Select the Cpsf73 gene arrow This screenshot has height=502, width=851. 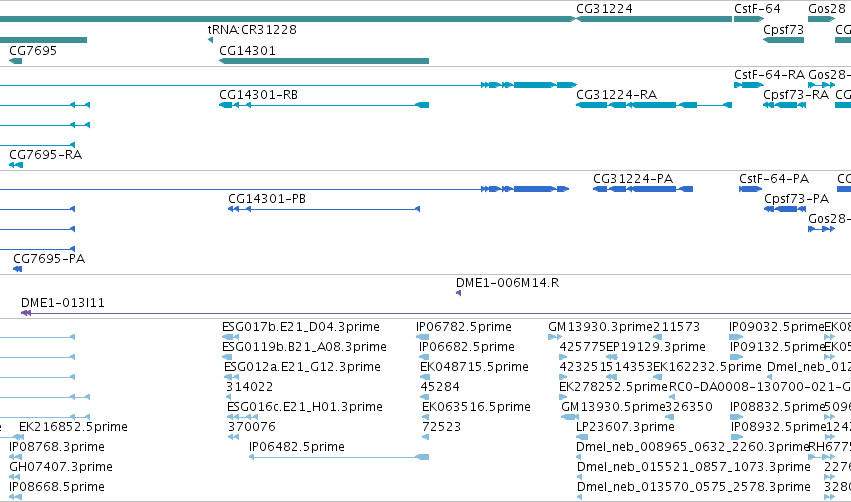pos(783,40)
